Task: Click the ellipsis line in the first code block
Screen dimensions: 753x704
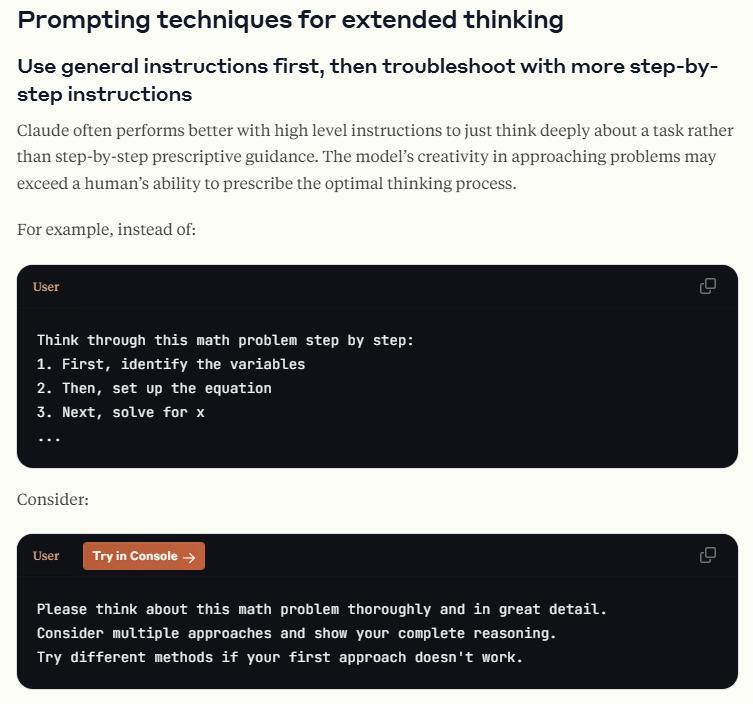Action: [49, 437]
